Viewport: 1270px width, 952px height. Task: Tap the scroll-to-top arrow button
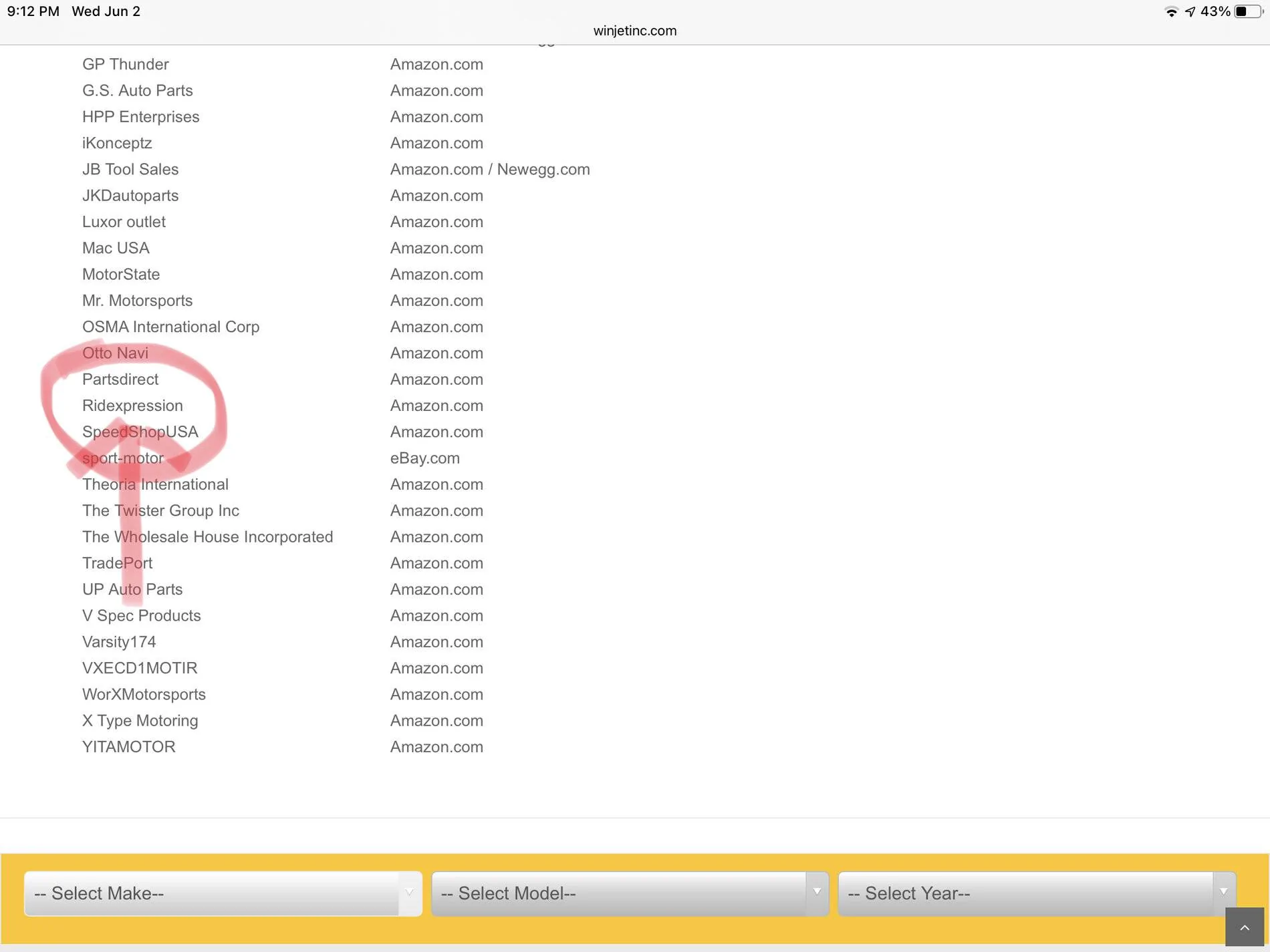[1244, 927]
